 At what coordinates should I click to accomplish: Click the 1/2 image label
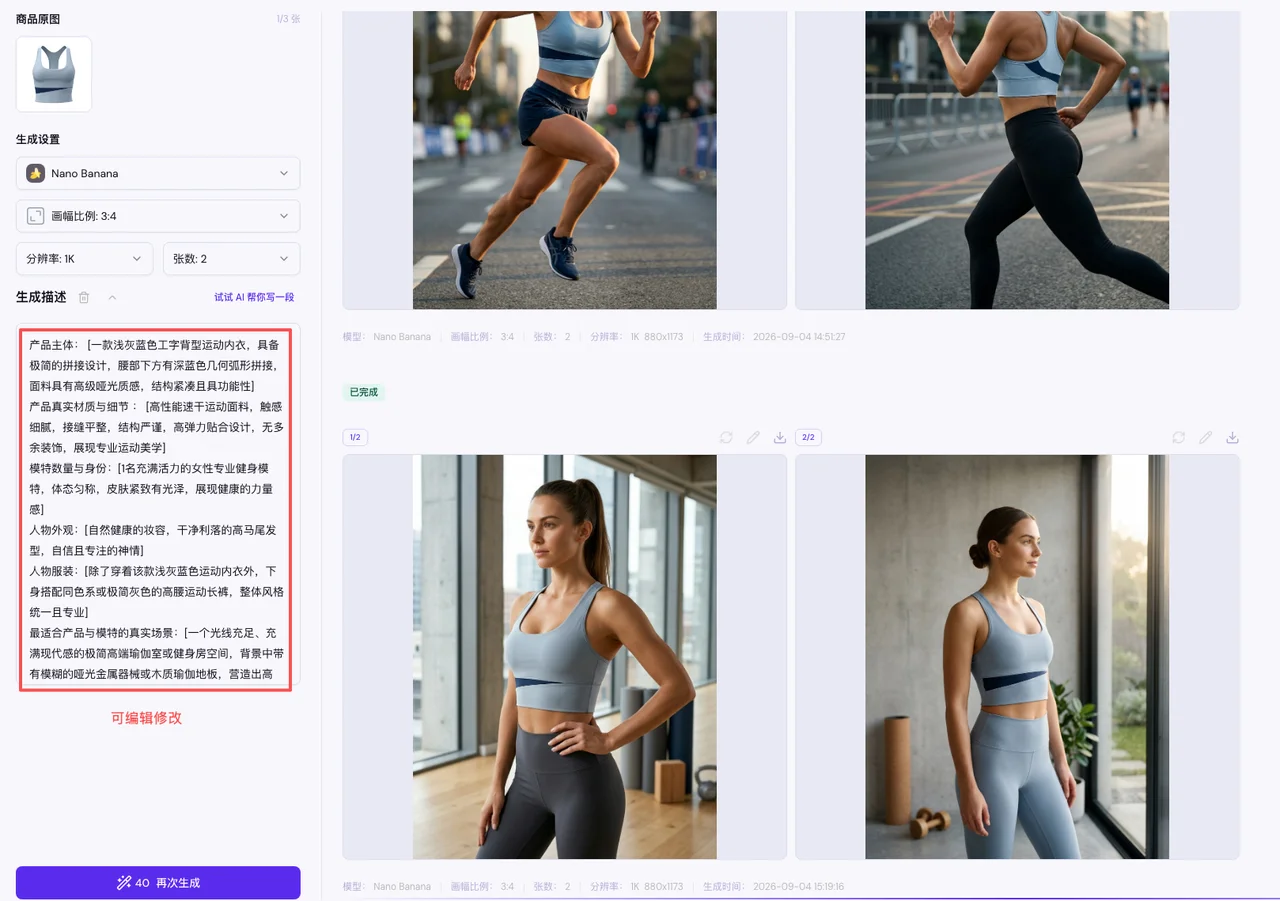pyautogui.click(x=356, y=438)
